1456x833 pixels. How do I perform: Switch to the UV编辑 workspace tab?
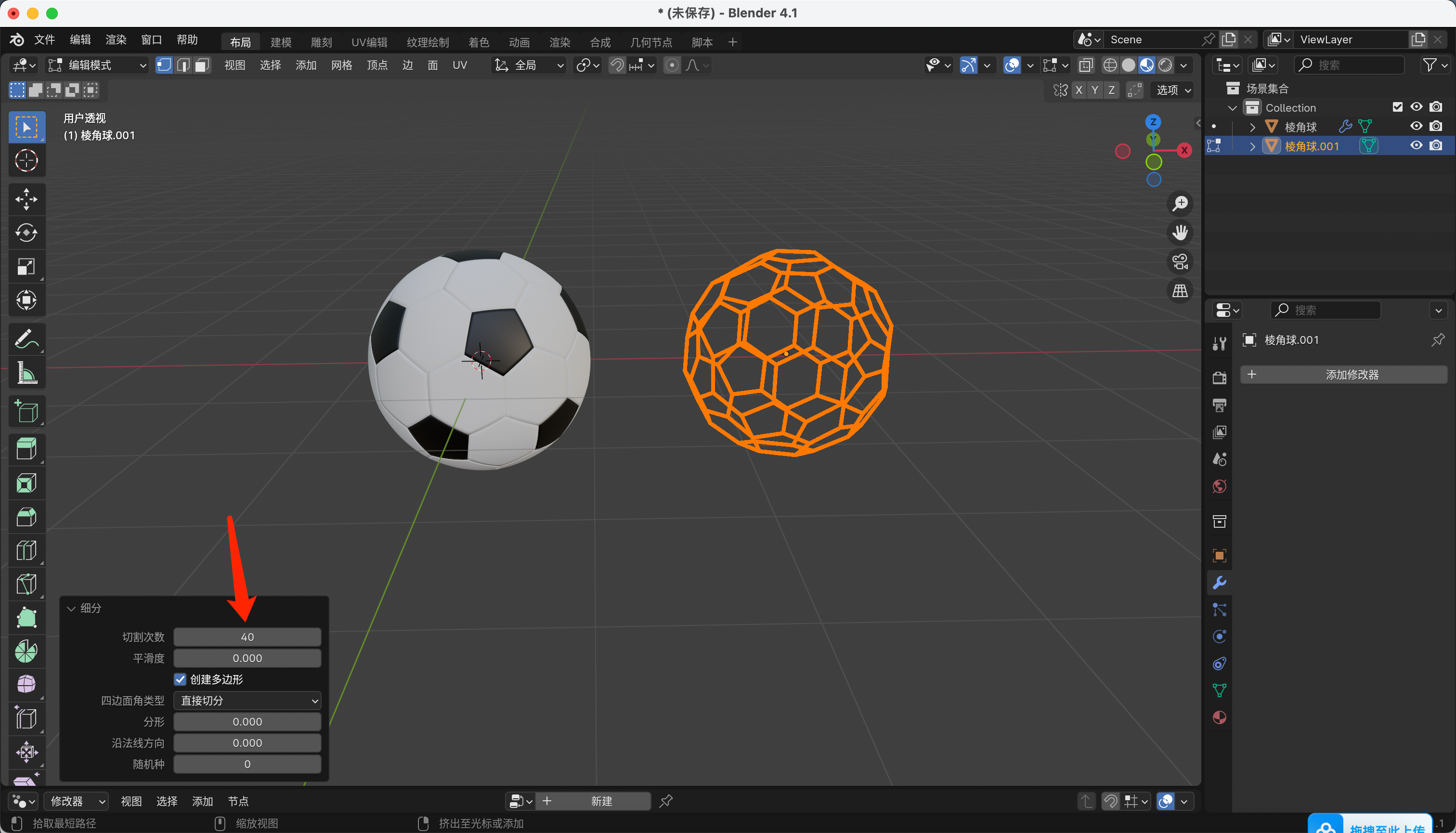click(x=369, y=42)
